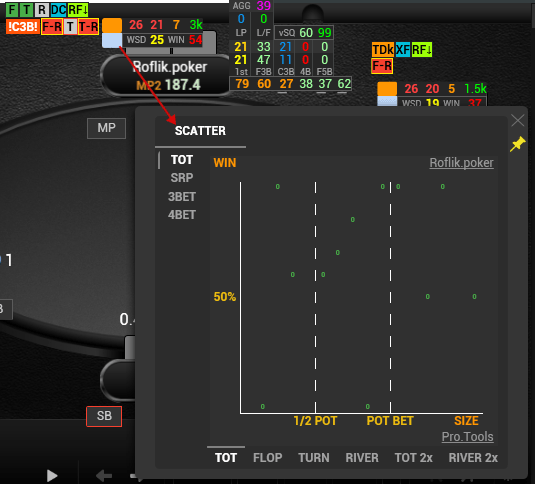Open the Pro.Tools link

467,437
